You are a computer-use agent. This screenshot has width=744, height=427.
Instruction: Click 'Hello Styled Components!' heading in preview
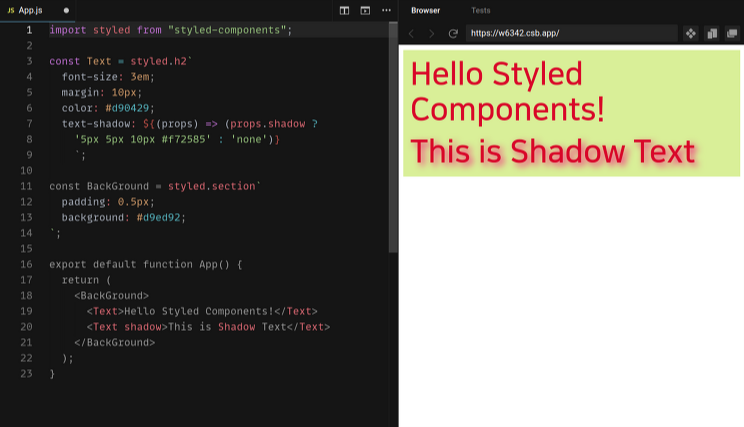point(507,92)
